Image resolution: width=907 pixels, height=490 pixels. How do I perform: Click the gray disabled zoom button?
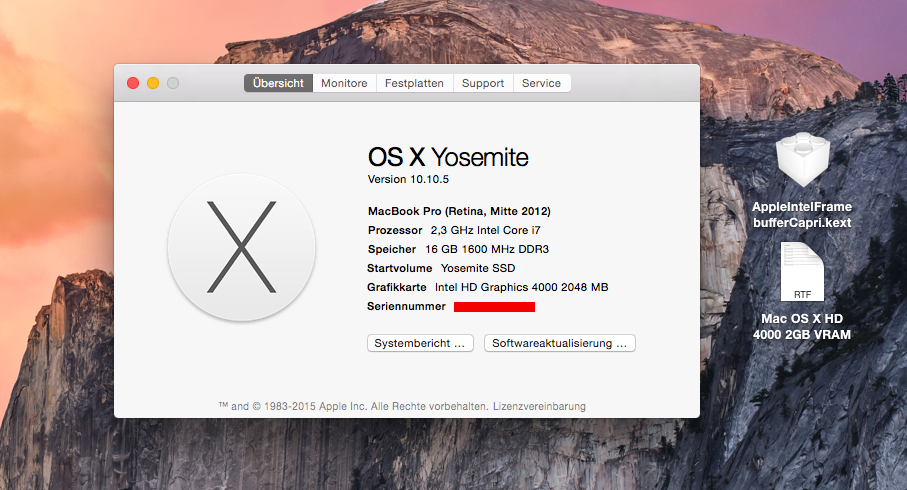173,84
